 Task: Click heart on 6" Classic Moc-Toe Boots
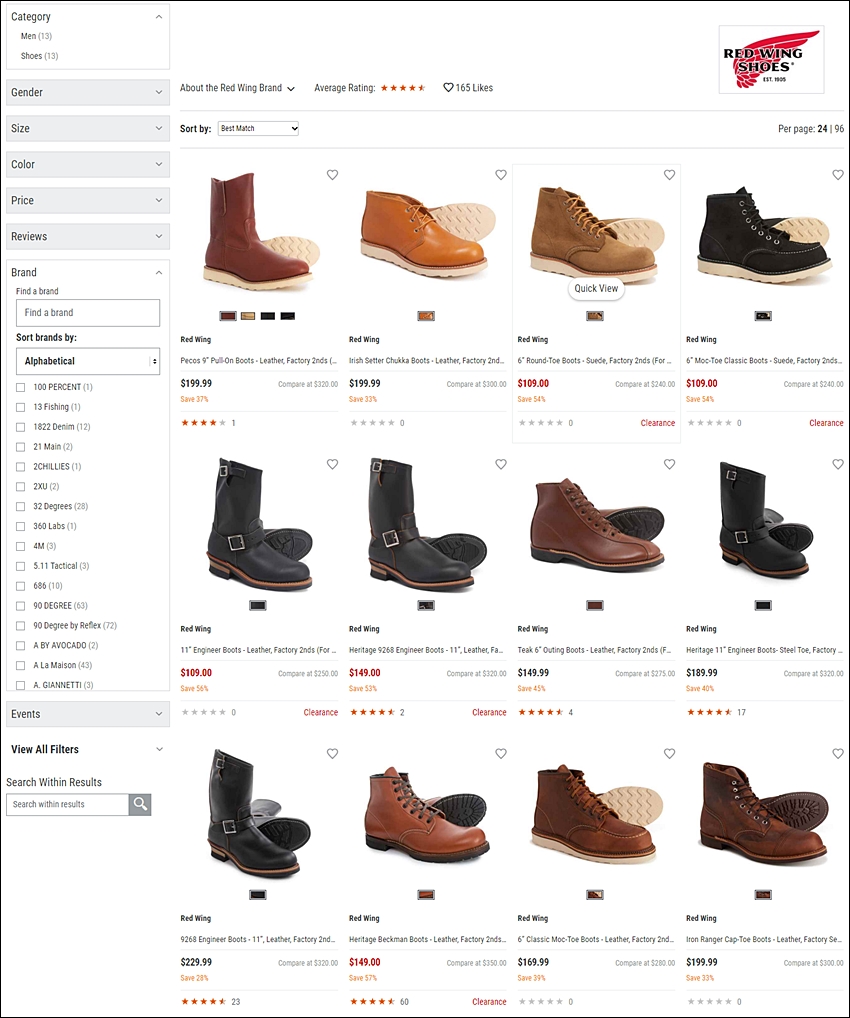tap(669, 754)
